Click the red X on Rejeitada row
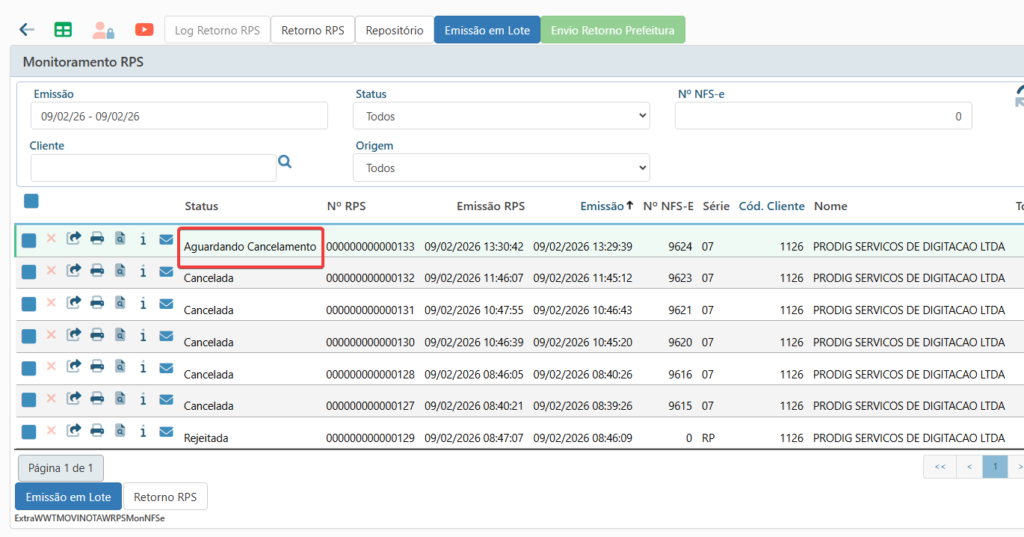This screenshot has width=1024, height=537. [51, 431]
